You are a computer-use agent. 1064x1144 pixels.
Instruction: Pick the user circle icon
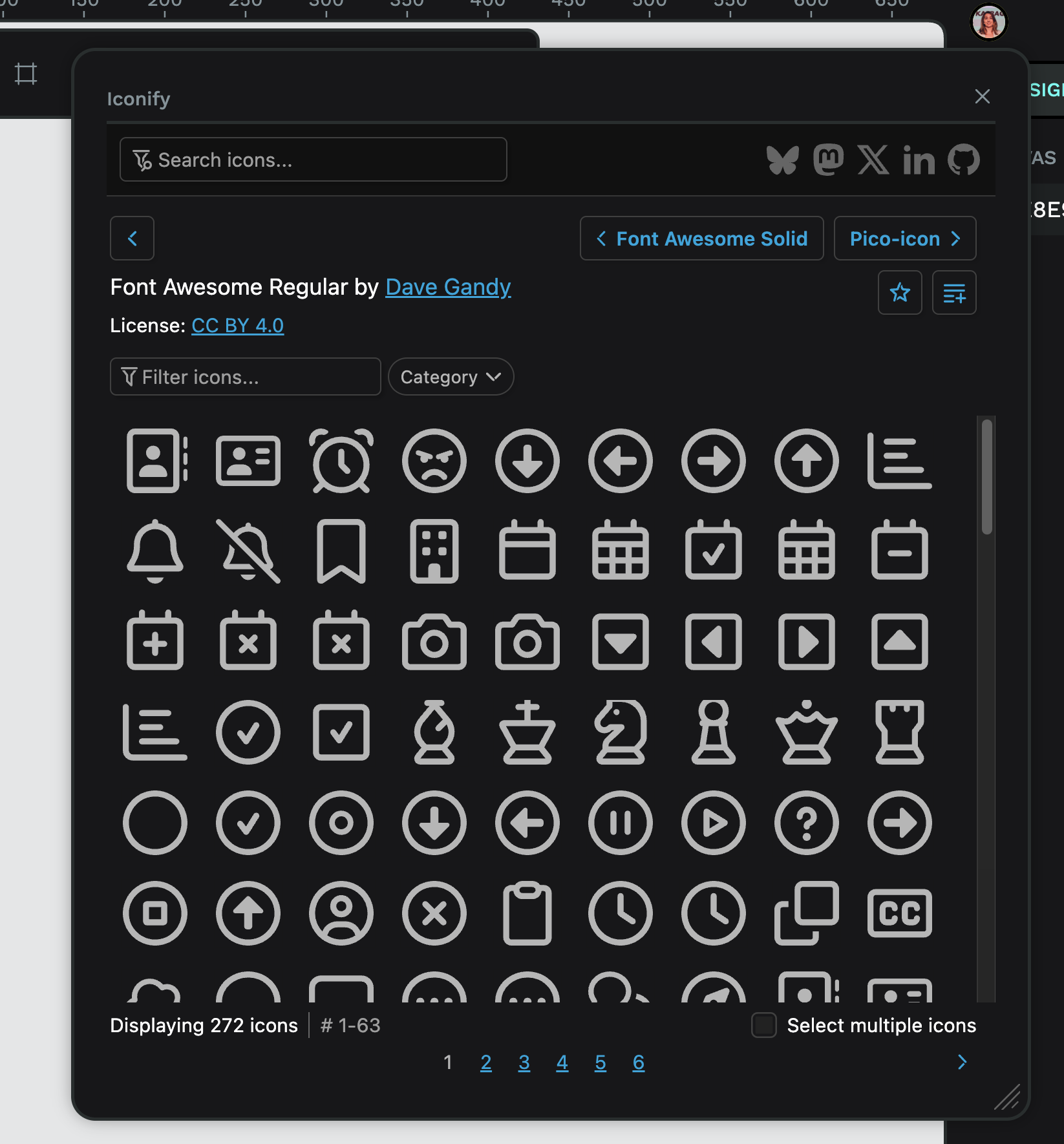[x=341, y=913]
